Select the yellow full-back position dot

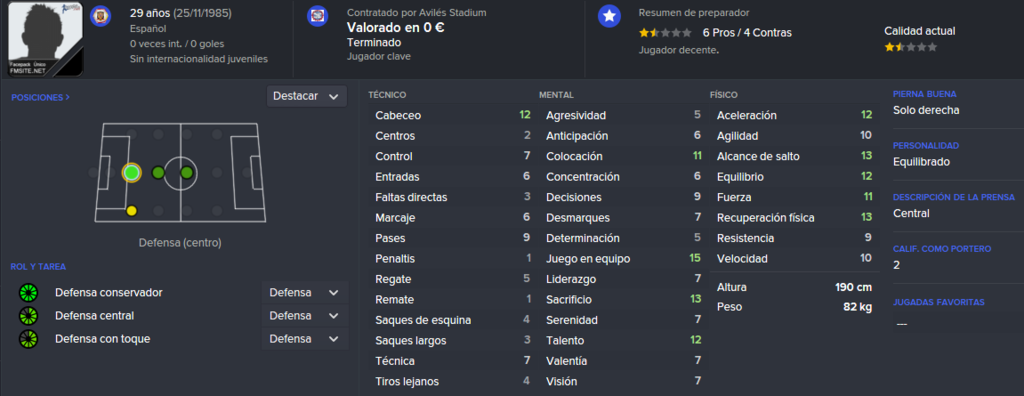click(131, 210)
